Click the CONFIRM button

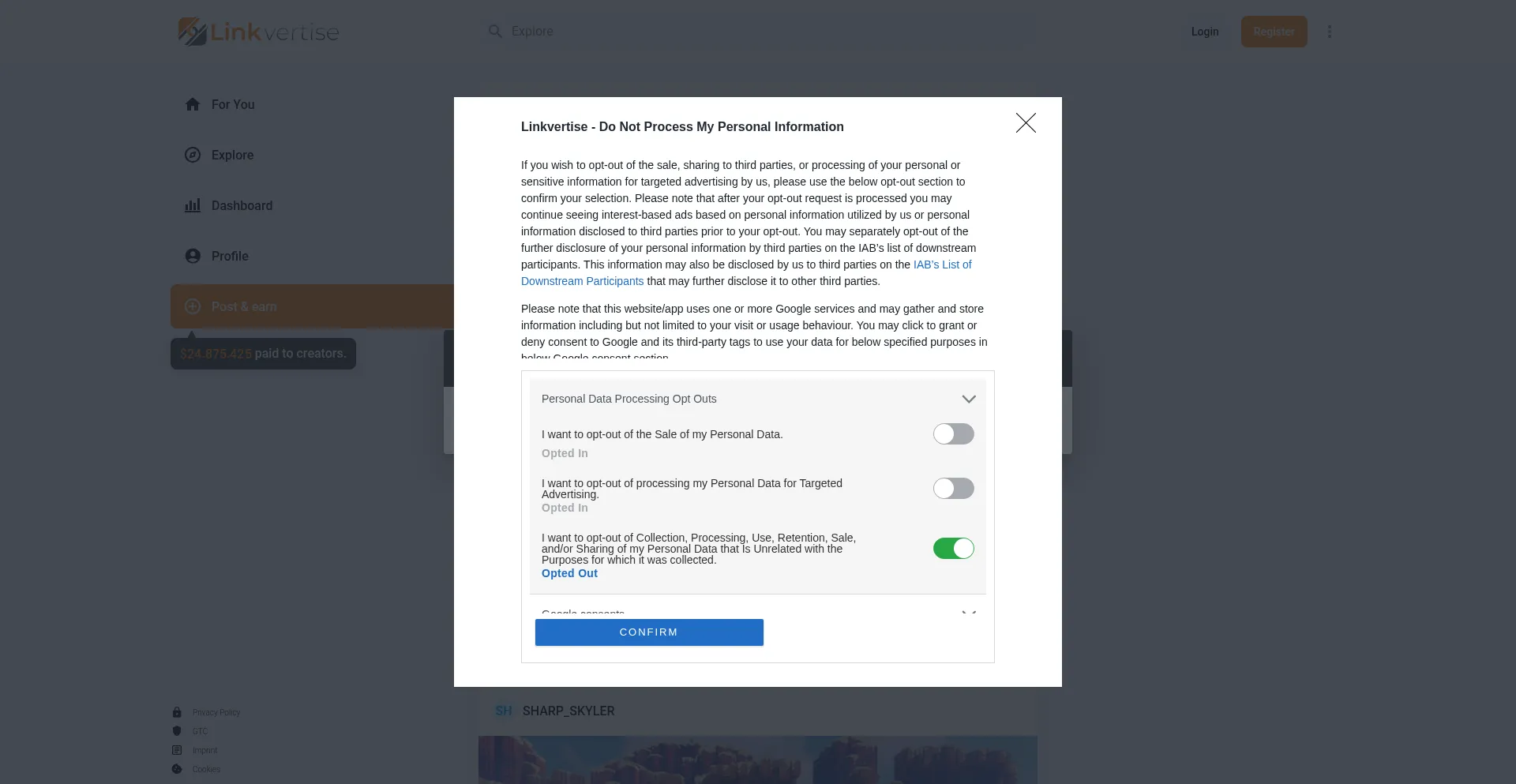[649, 632]
